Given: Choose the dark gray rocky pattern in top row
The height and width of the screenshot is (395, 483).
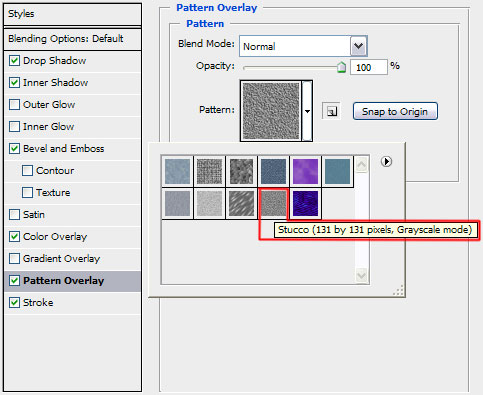Looking at the screenshot, I should pyautogui.click(x=241, y=171).
